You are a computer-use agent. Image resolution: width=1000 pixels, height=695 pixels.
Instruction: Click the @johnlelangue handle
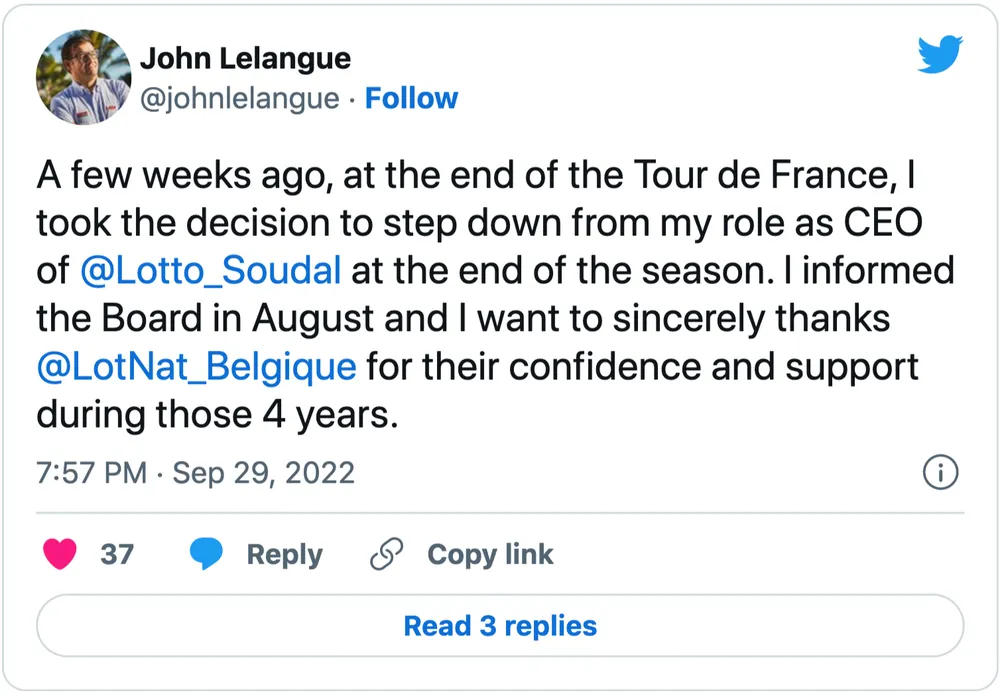pyautogui.click(x=239, y=98)
